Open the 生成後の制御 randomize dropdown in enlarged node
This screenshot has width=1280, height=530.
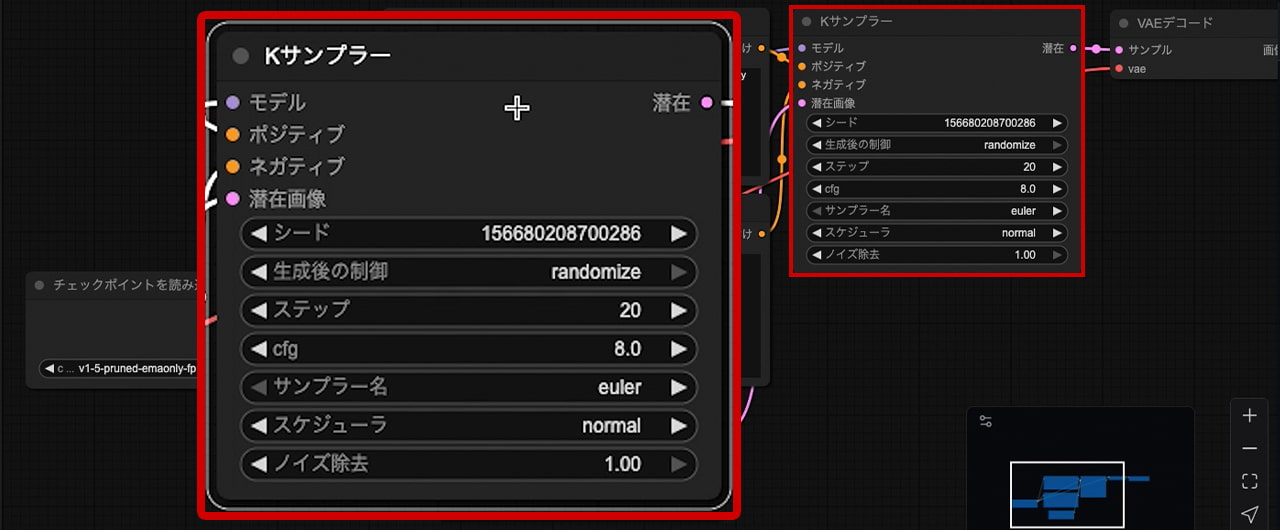coord(468,272)
